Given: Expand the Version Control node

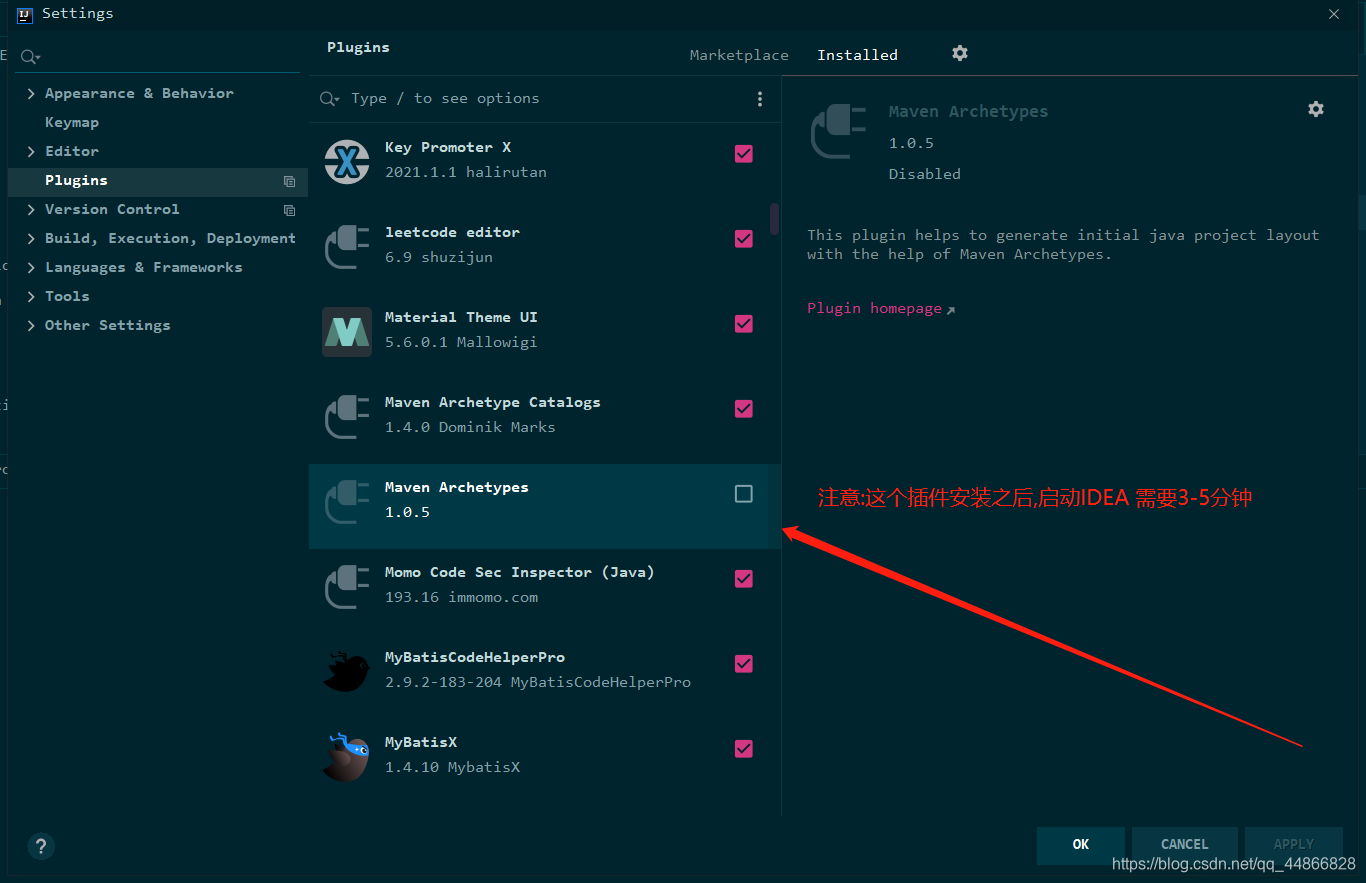Looking at the screenshot, I should (x=31, y=209).
